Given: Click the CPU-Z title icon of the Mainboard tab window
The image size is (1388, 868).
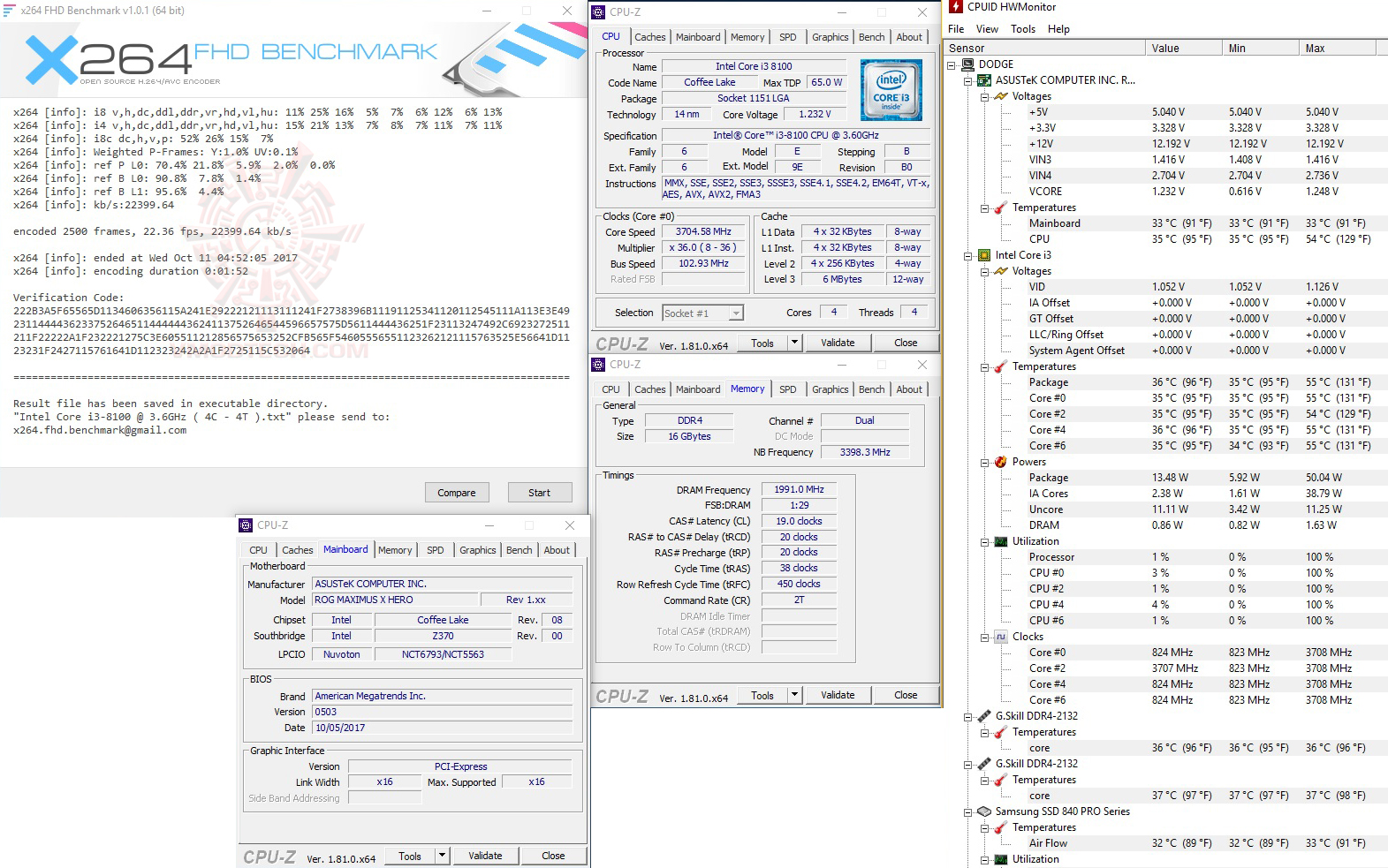Looking at the screenshot, I should pos(247,525).
